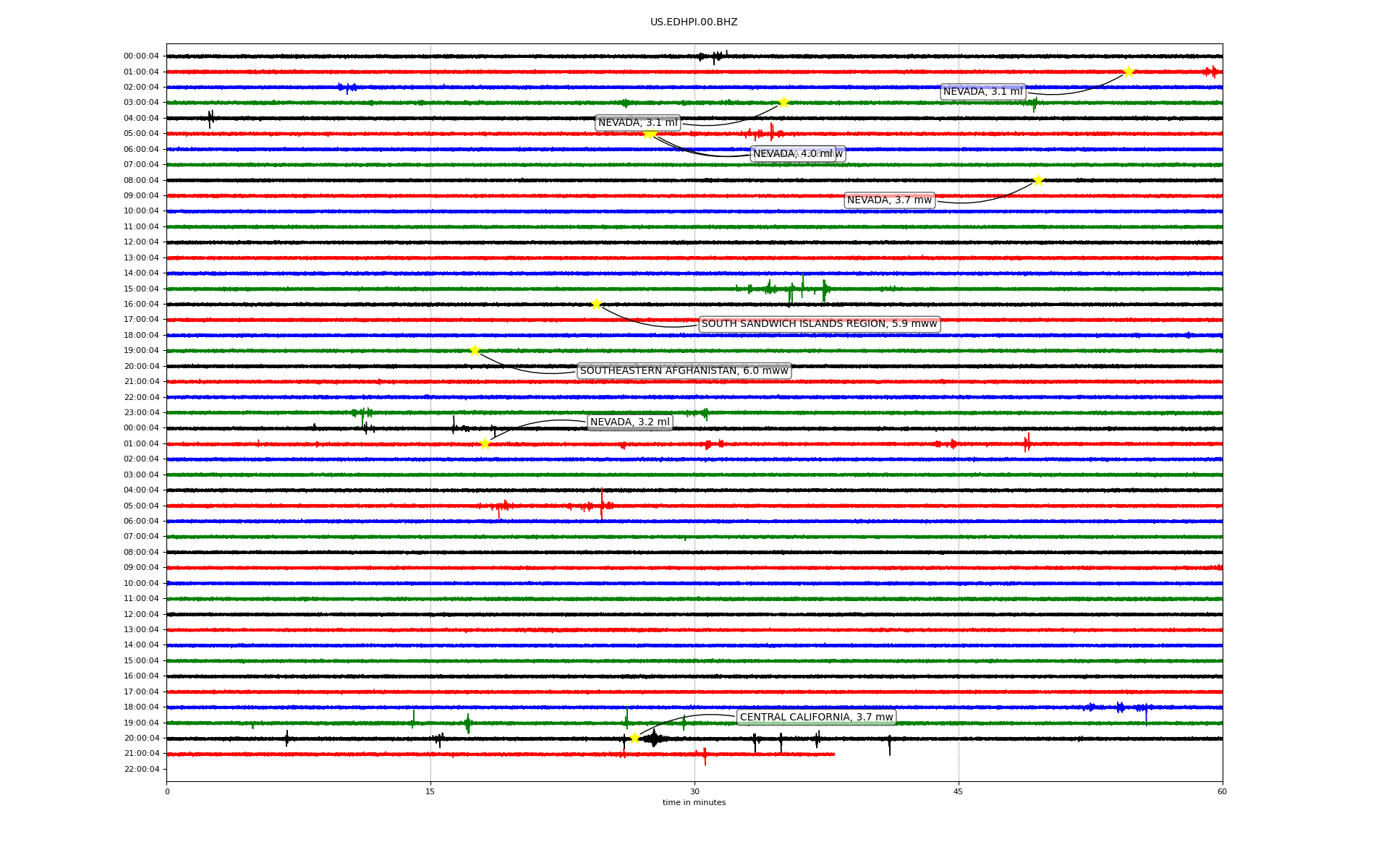The image size is (1389, 868).
Task: Click the 23:00:04 row time label
Action: 141,413
